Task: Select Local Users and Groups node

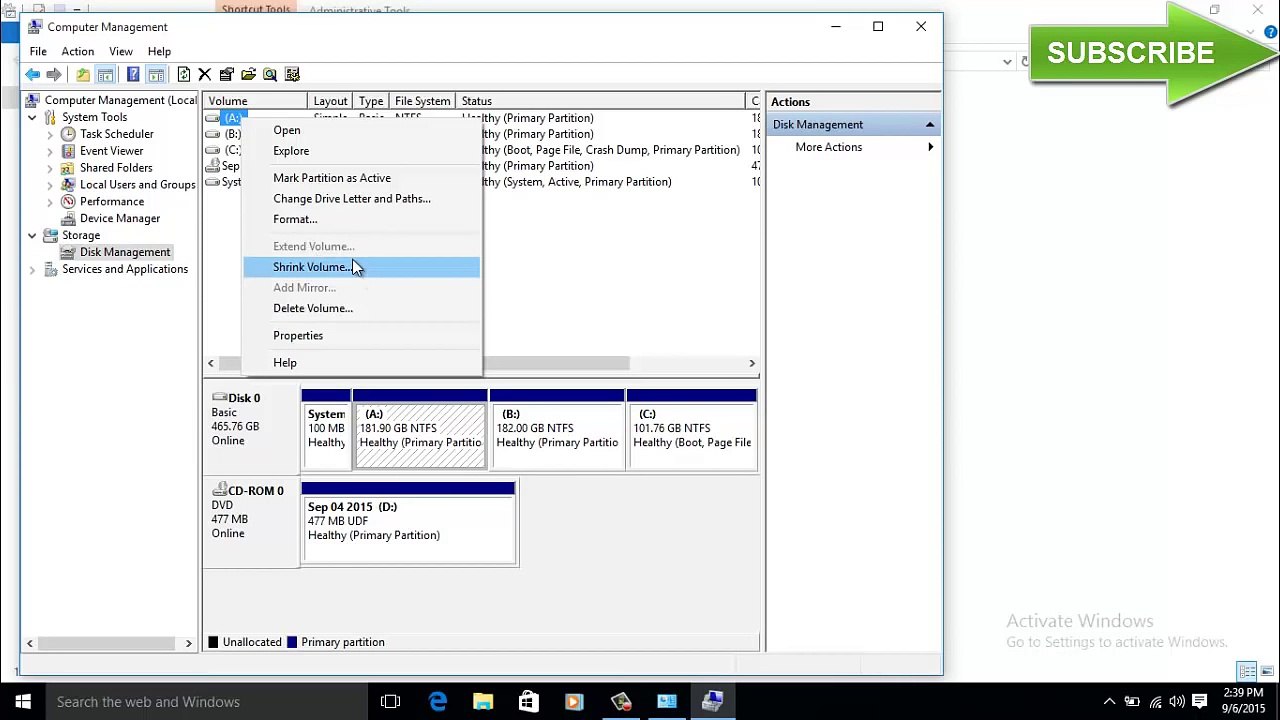Action: point(137,185)
